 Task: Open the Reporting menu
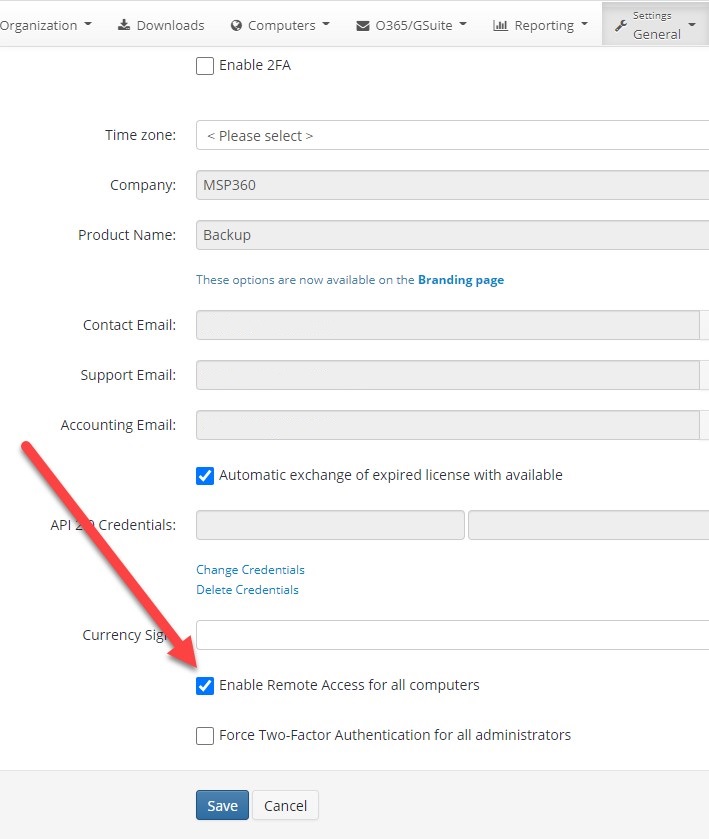(540, 25)
